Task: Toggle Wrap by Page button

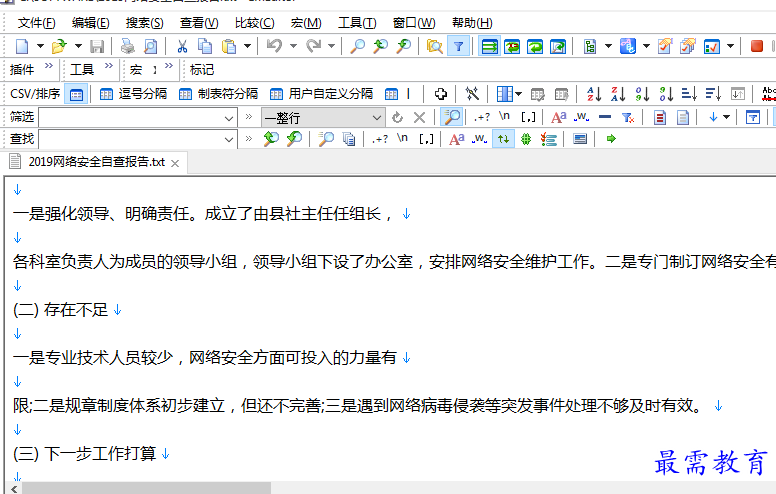Action: point(557,47)
